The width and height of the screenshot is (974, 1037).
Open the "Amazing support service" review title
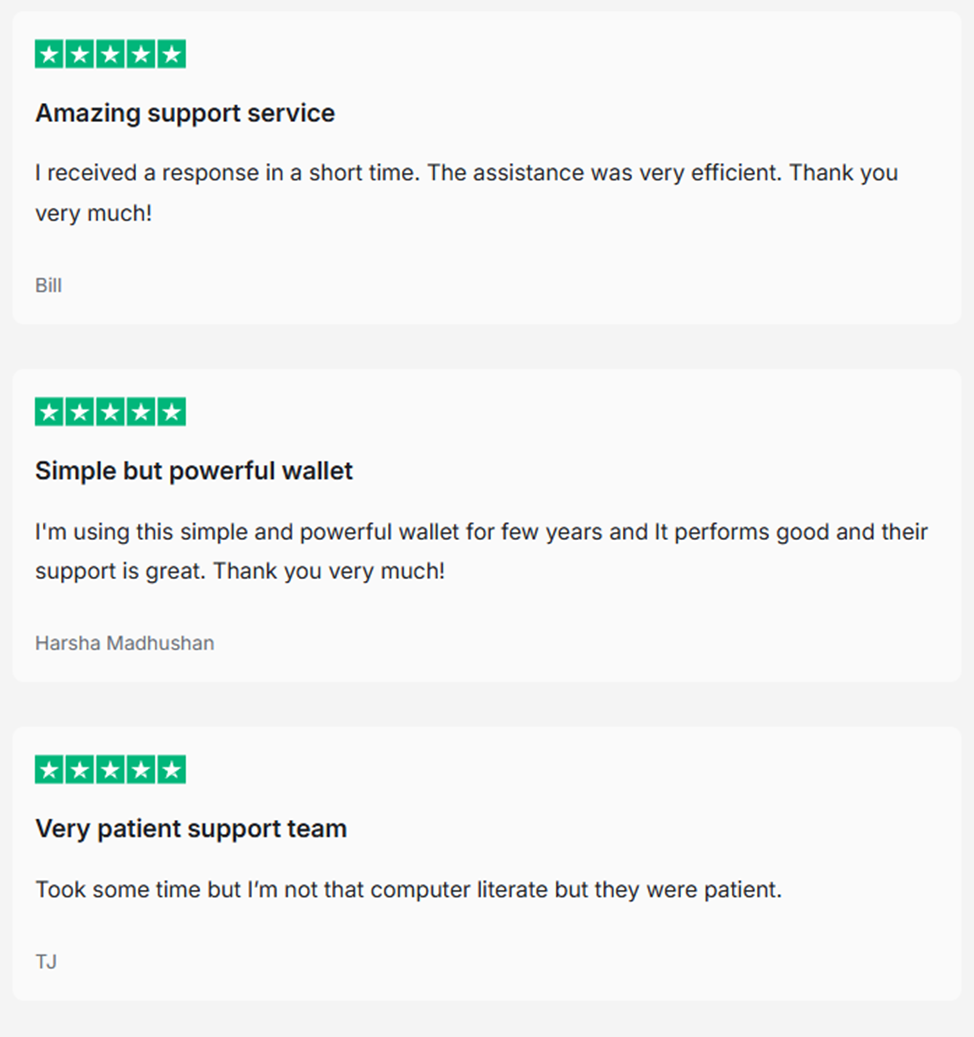point(185,113)
